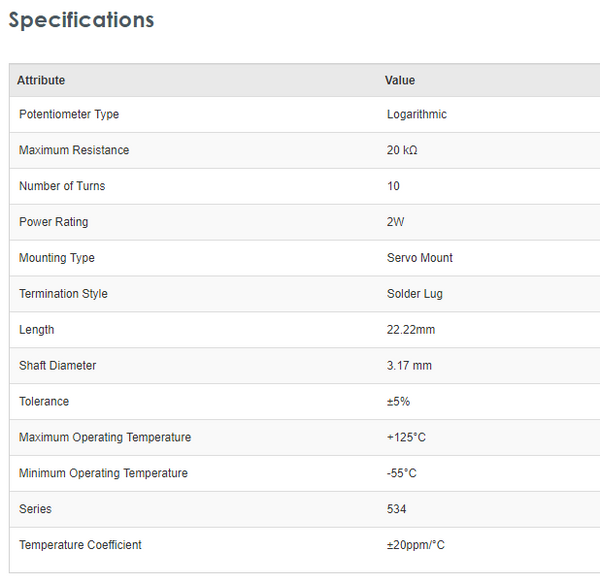Viewport: 600px width, 583px height.
Task: Click the 2W power value
Action: pyautogui.click(x=396, y=222)
